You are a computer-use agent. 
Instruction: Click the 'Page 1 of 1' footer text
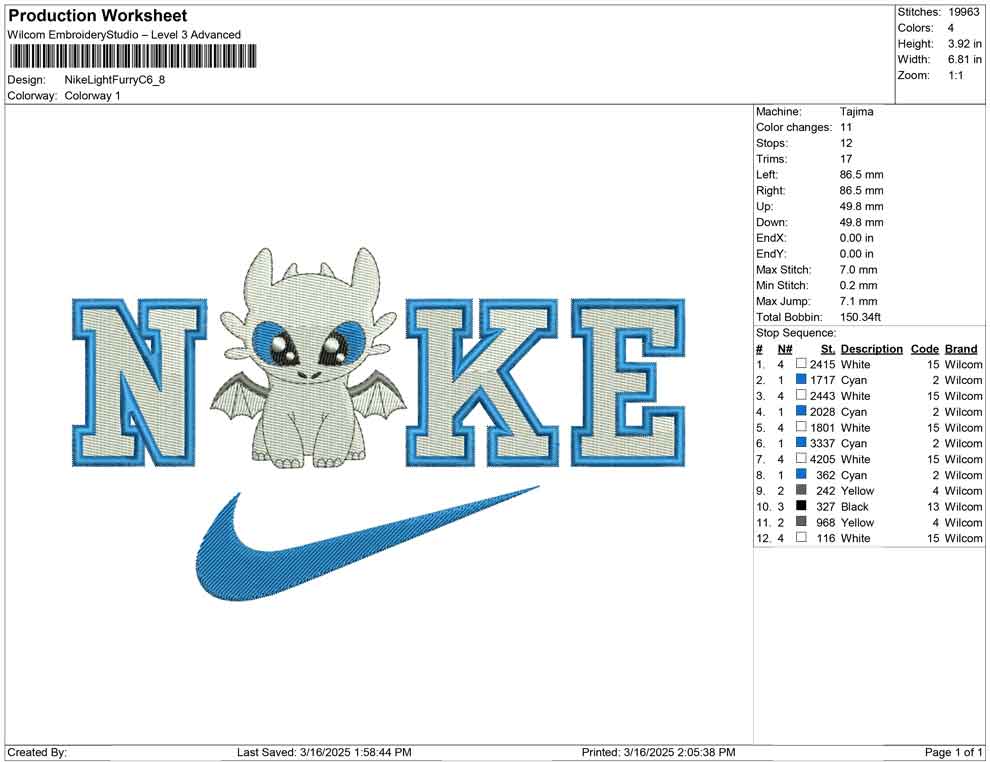click(953, 752)
